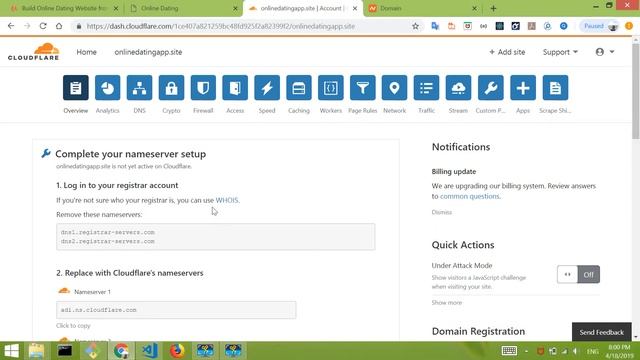The image size is (640, 360).
Task: Dismiss the billing update notification
Action: (x=442, y=212)
